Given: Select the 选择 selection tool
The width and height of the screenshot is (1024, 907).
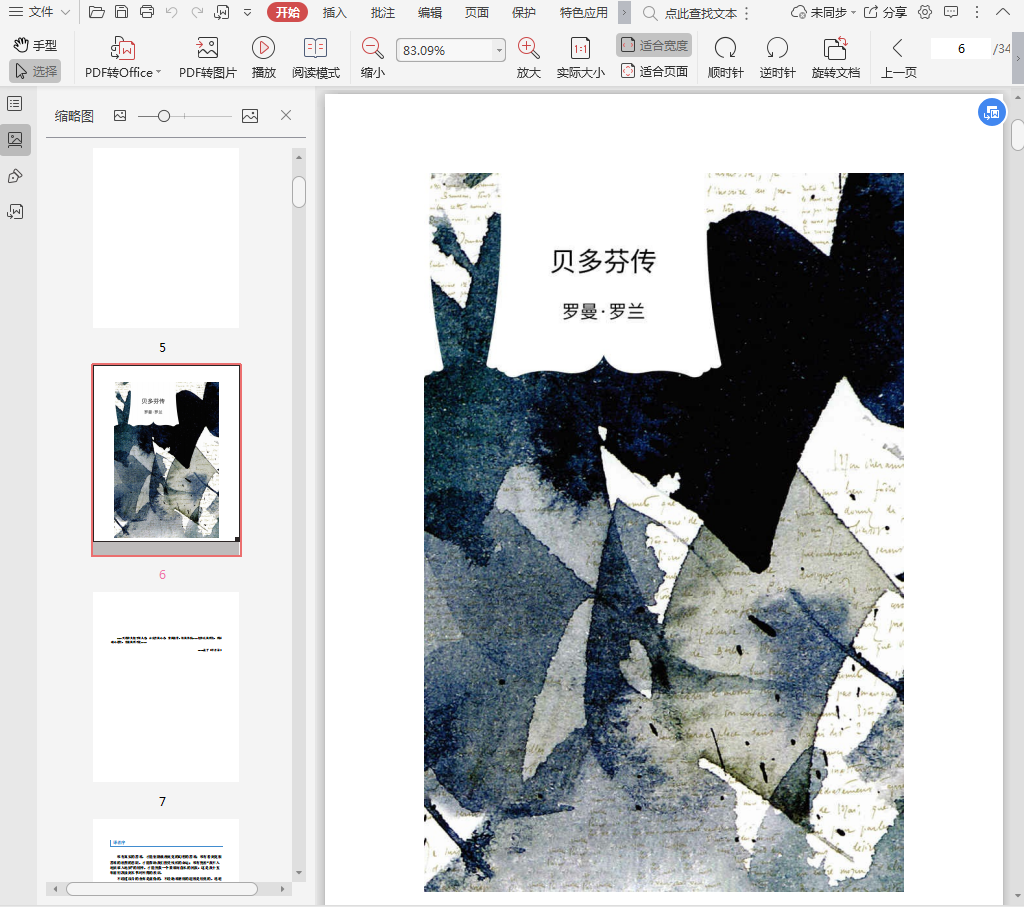Looking at the screenshot, I should [x=35, y=71].
